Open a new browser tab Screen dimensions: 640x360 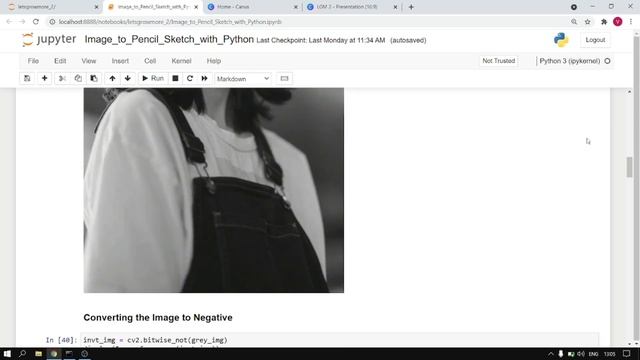[411, 7]
